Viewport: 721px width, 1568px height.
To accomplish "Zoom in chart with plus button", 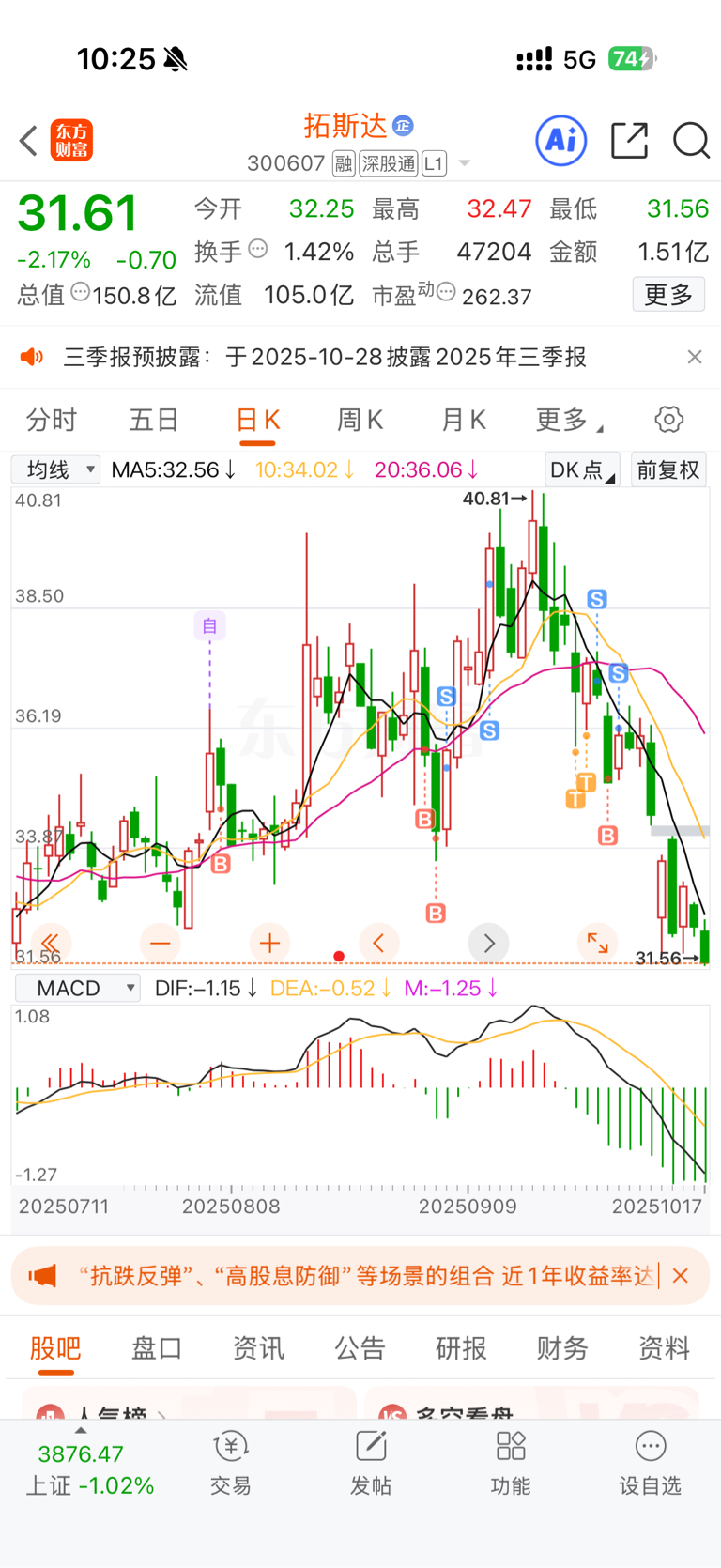I will pos(270,943).
